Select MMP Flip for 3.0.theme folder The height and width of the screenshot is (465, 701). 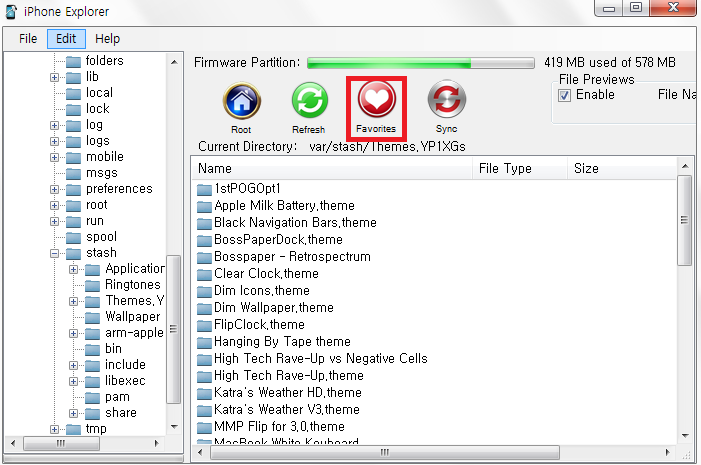pos(279,427)
